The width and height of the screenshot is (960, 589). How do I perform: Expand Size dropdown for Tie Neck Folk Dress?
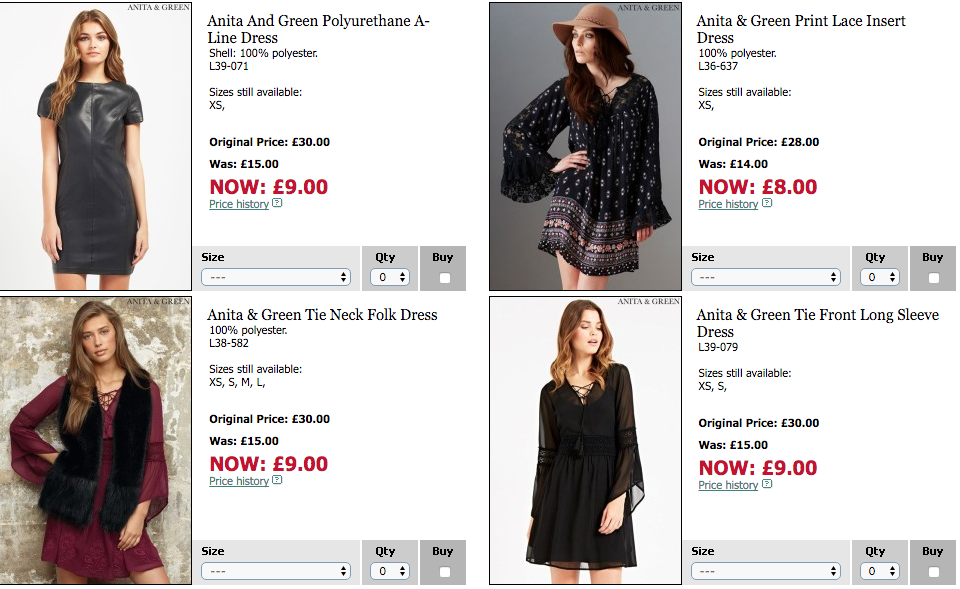click(x=275, y=571)
